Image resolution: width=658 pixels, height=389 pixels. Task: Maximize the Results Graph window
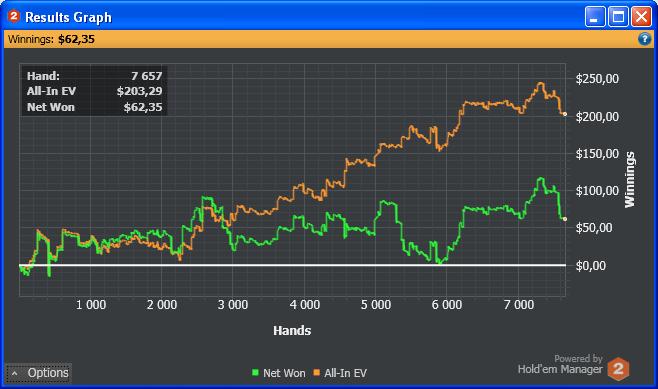click(x=618, y=17)
